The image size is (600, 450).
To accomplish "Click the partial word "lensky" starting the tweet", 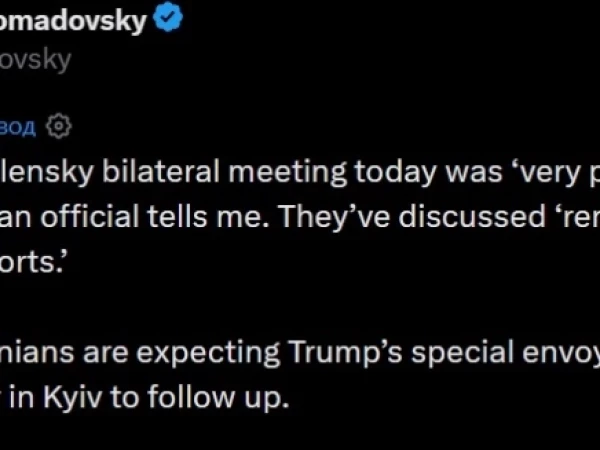I will [47, 173].
